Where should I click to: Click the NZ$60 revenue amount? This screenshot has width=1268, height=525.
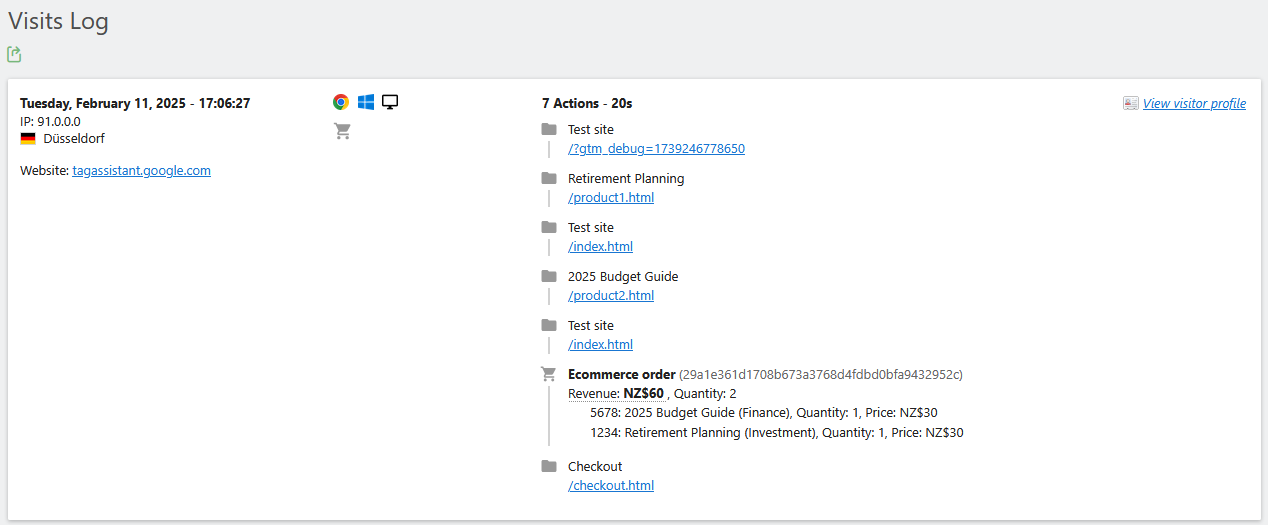(643, 394)
